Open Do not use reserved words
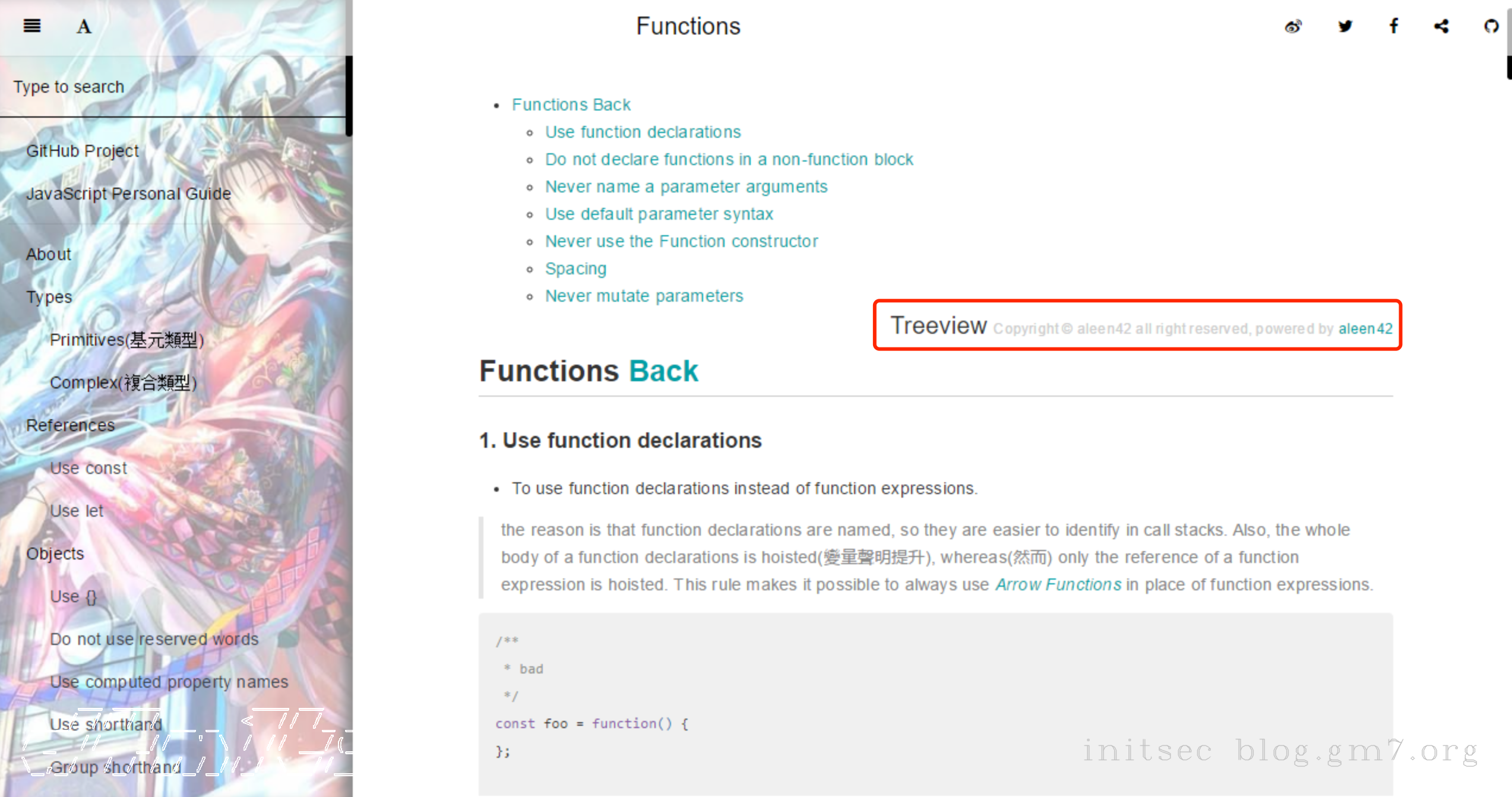1512x797 pixels. point(154,639)
